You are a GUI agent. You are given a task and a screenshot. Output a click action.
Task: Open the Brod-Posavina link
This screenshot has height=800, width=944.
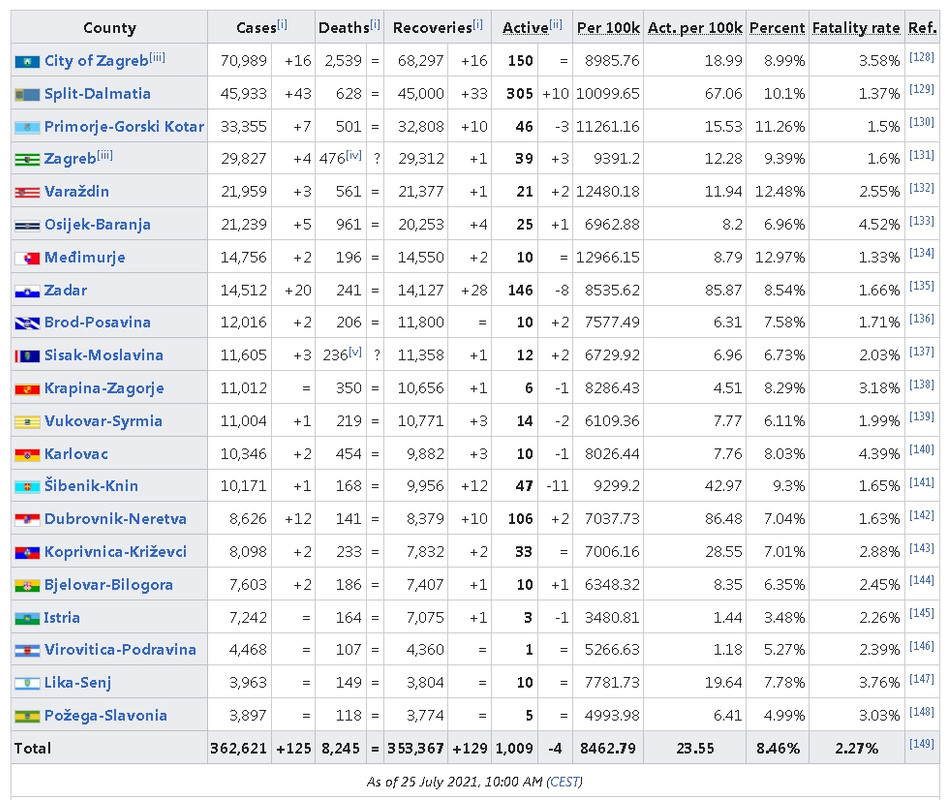coord(97,323)
